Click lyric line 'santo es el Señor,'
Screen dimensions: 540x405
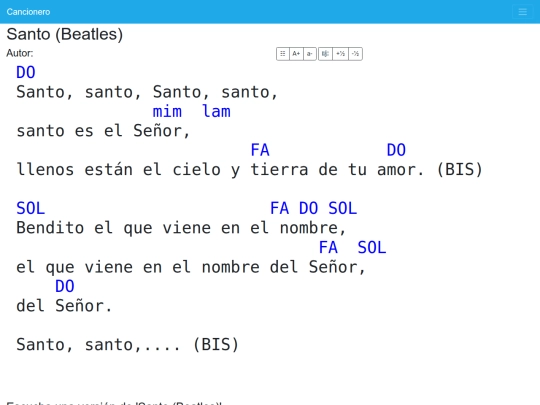click(x=103, y=131)
